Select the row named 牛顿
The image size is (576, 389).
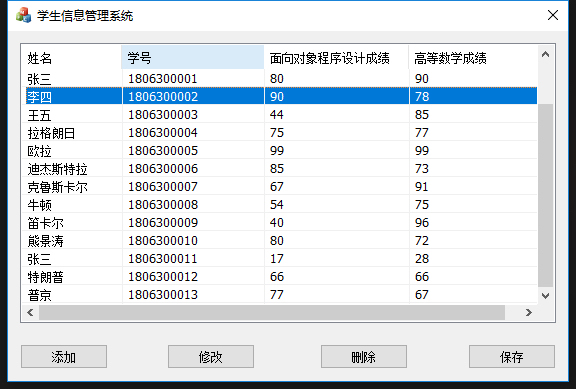[x=281, y=205]
